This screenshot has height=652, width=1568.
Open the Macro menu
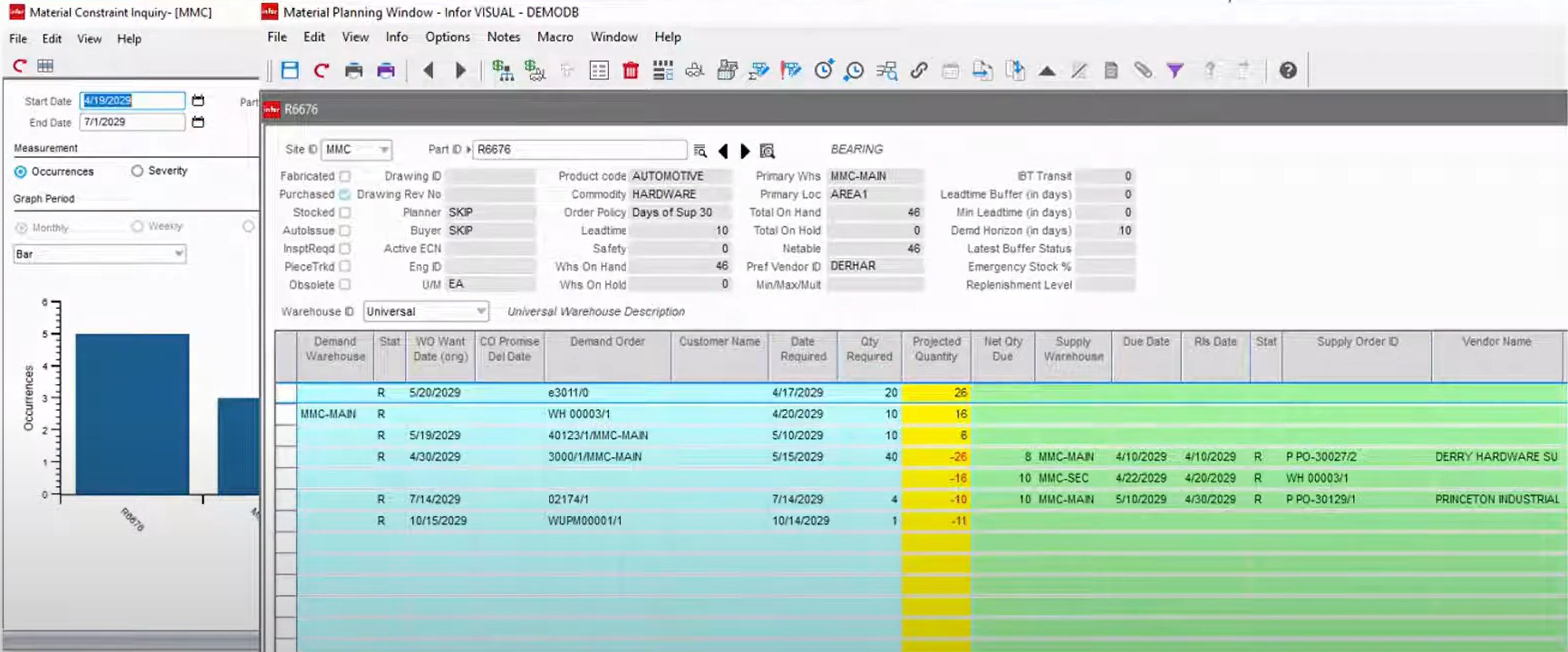[554, 37]
